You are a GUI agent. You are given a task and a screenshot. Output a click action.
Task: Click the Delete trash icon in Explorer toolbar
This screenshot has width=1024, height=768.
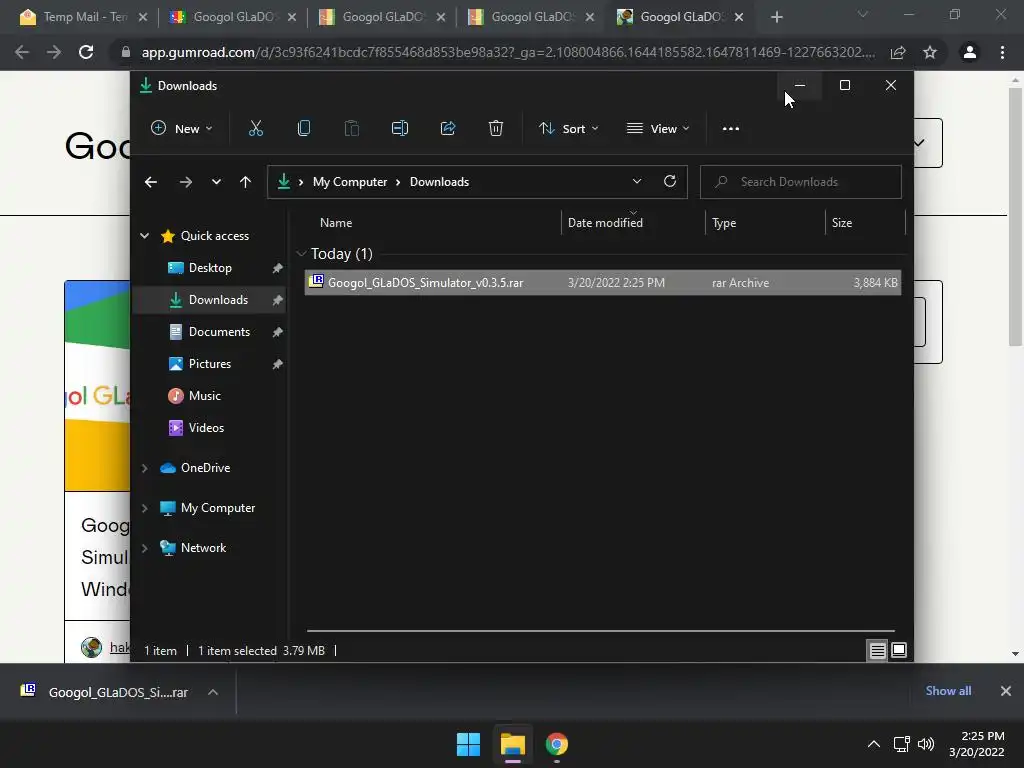496,129
